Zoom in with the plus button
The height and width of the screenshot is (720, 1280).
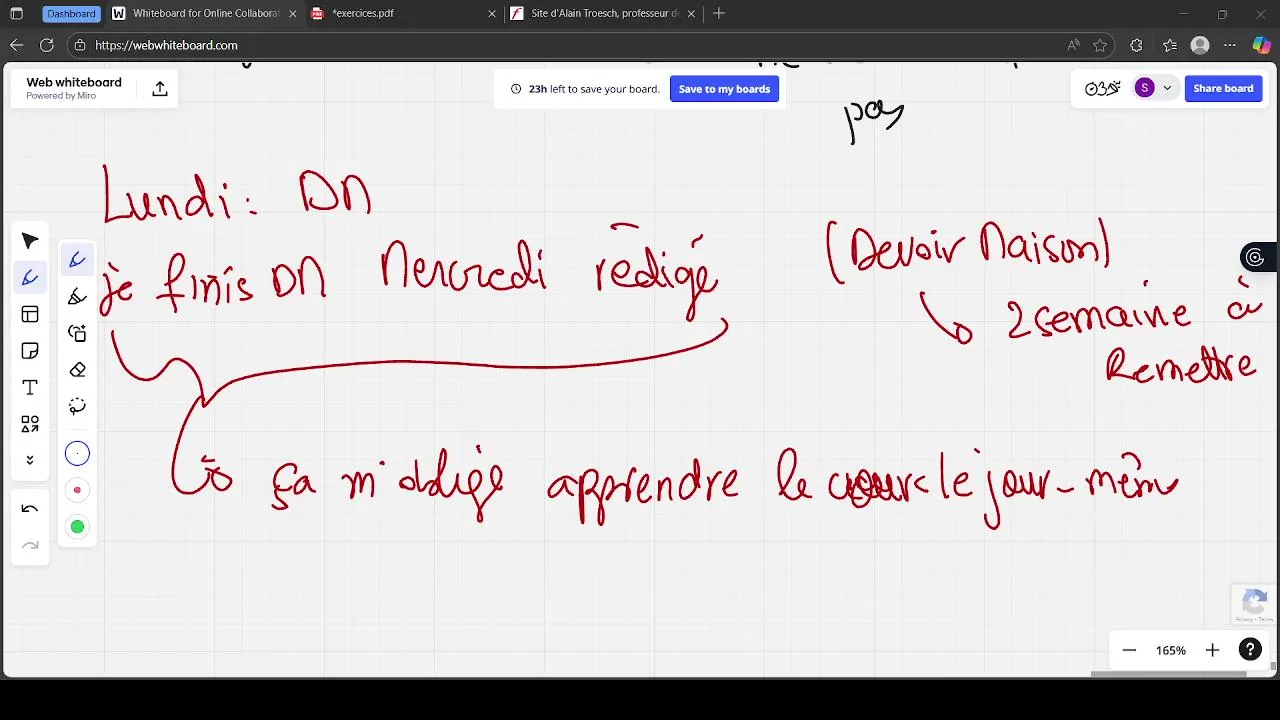[x=1212, y=650]
